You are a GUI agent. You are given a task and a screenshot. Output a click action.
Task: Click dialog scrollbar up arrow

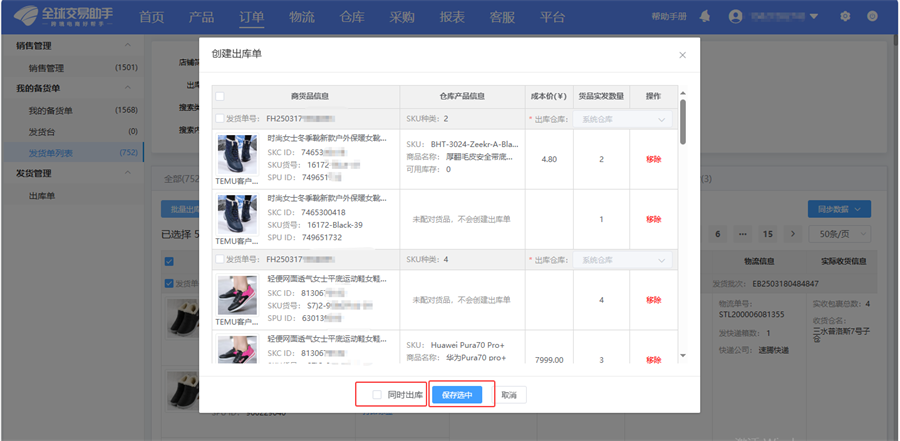pyautogui.click(x=682, y=94)
